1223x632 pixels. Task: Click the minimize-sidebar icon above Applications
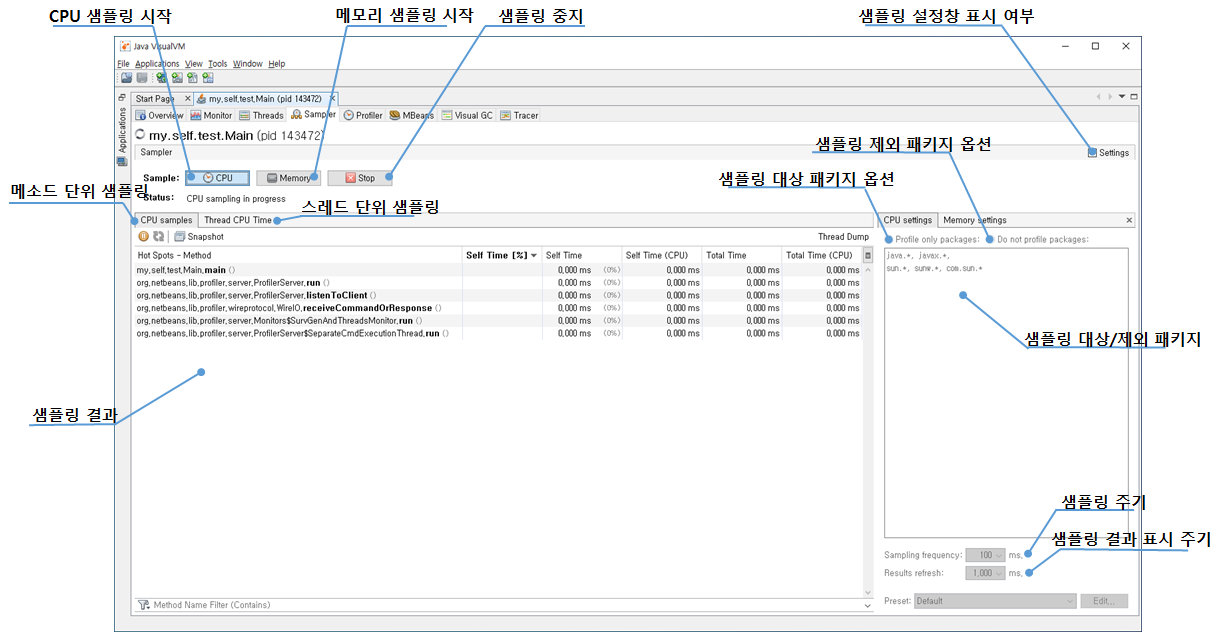[x=121, y=98]
